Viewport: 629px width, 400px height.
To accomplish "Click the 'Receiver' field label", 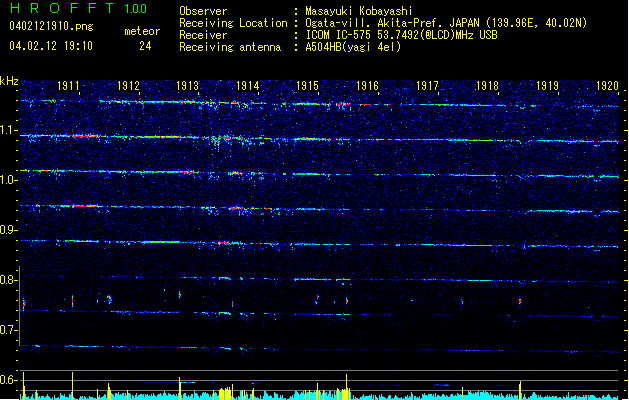I will point(203,35).
